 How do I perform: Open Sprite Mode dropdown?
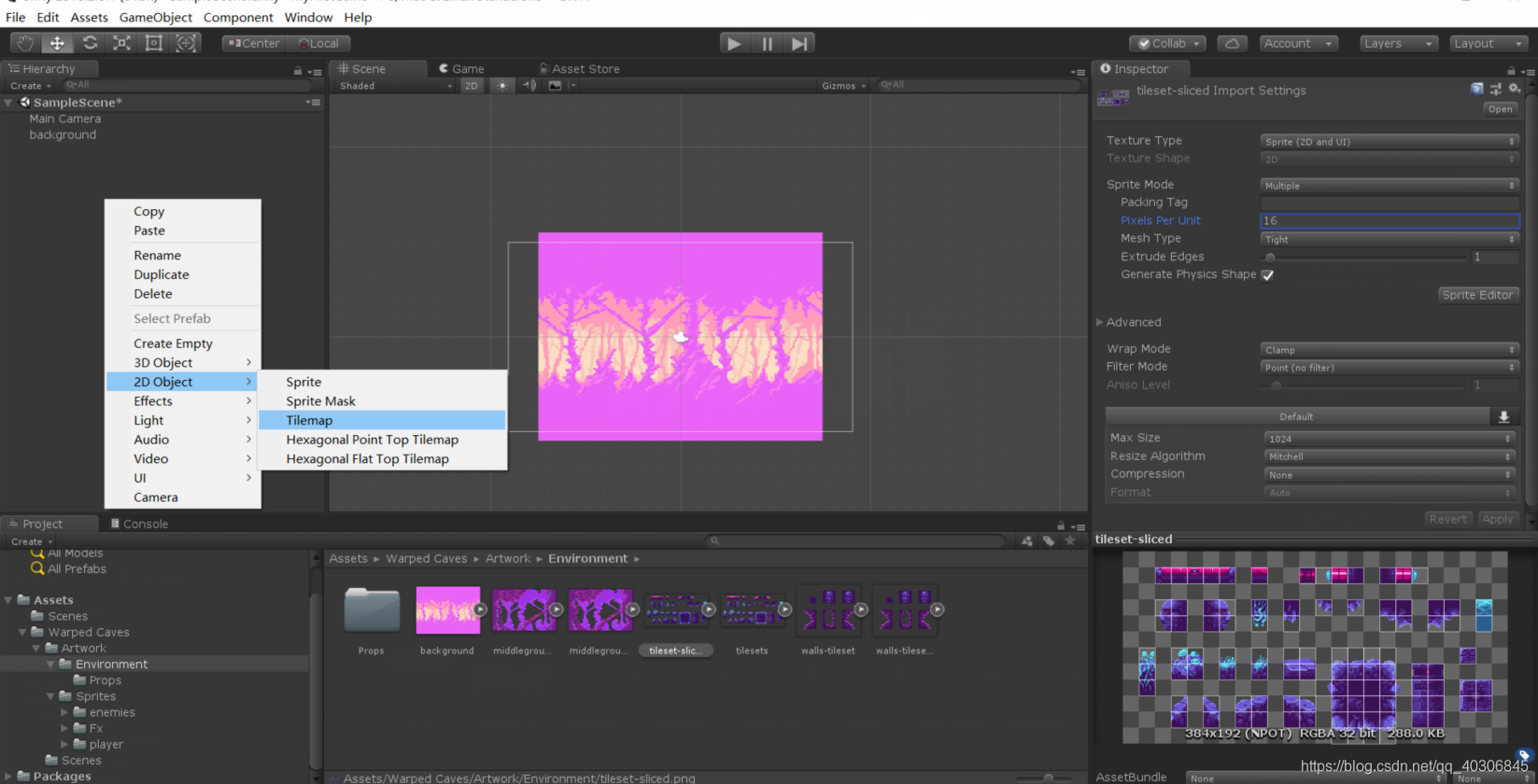click(x=1390, y=185)
